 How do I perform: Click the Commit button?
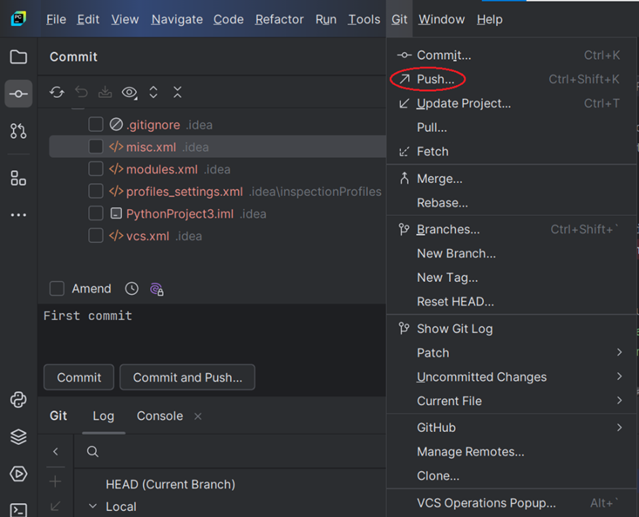(x=79, y=378)
